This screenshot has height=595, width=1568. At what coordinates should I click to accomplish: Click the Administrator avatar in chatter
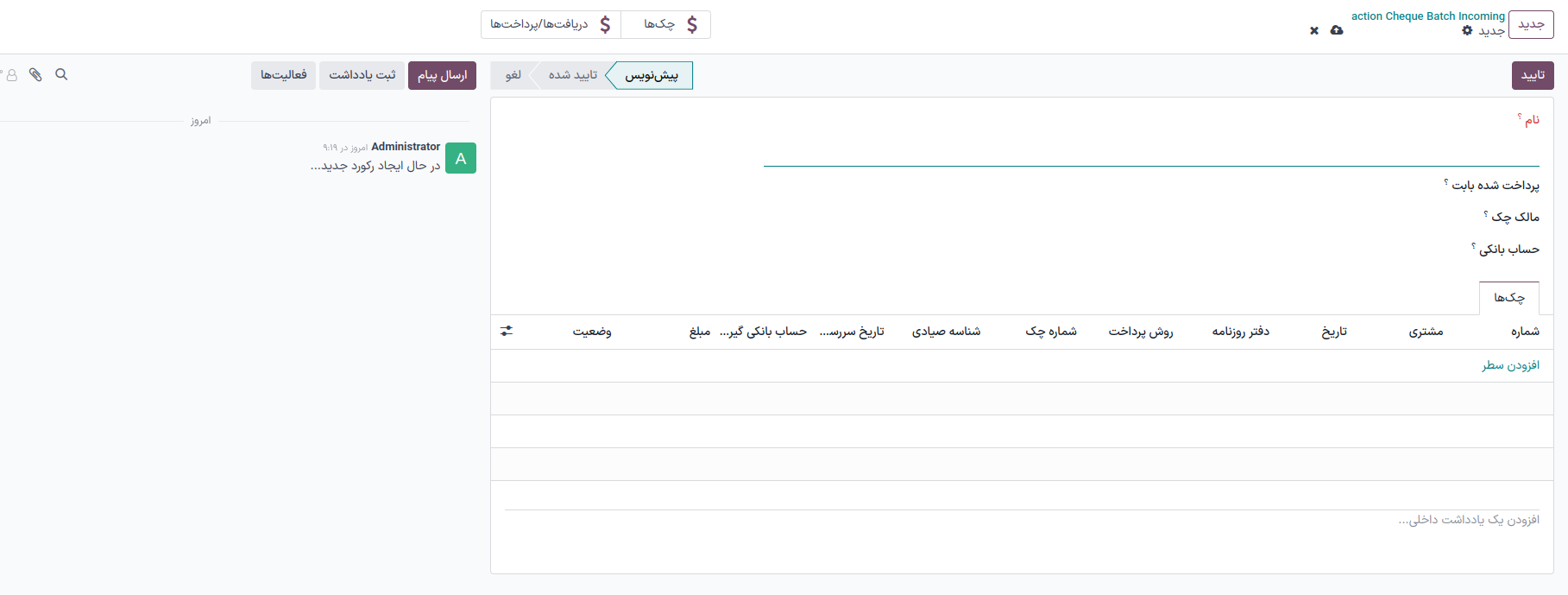click(x=461, y=158)
